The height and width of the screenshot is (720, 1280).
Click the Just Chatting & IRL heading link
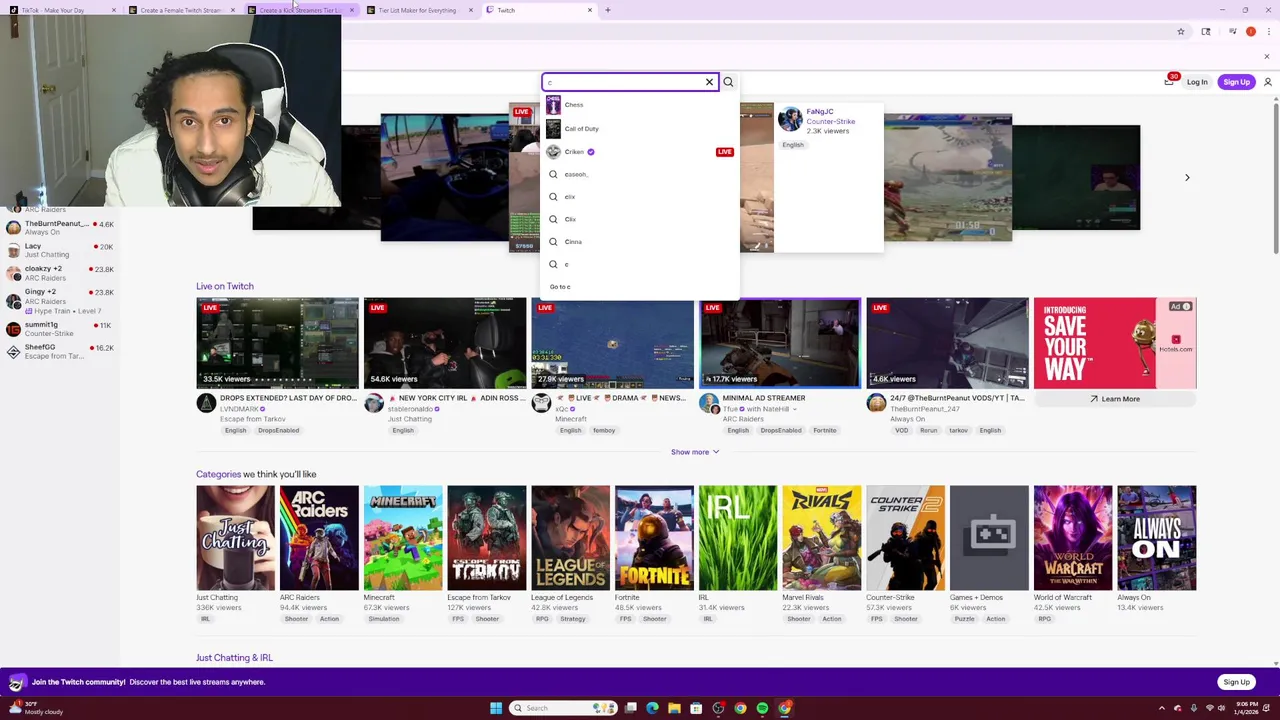point(234,658)
